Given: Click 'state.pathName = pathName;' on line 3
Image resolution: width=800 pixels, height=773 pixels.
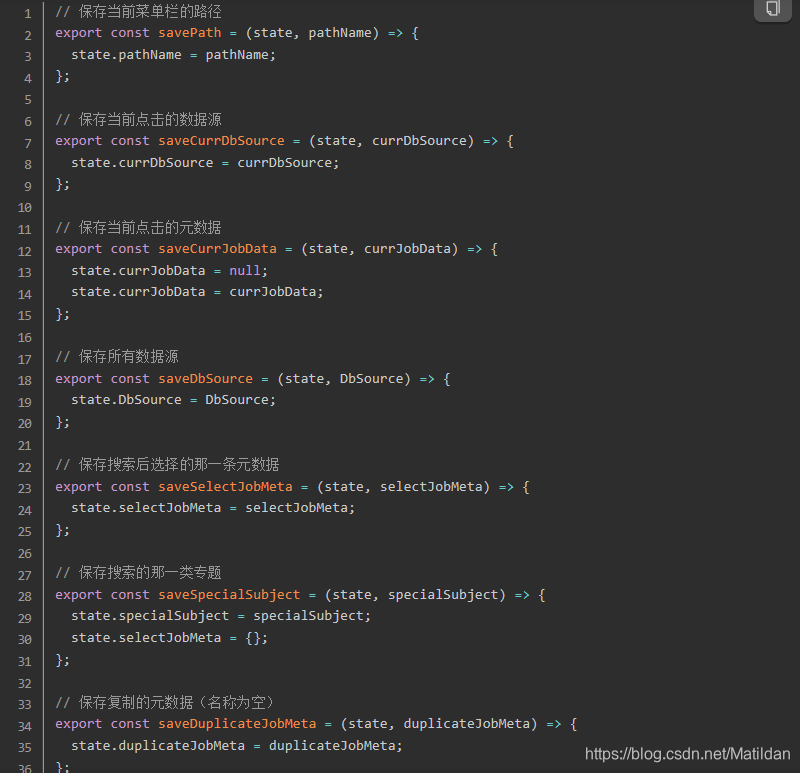Looking at the screenshot, I should (x=173, y=55).
